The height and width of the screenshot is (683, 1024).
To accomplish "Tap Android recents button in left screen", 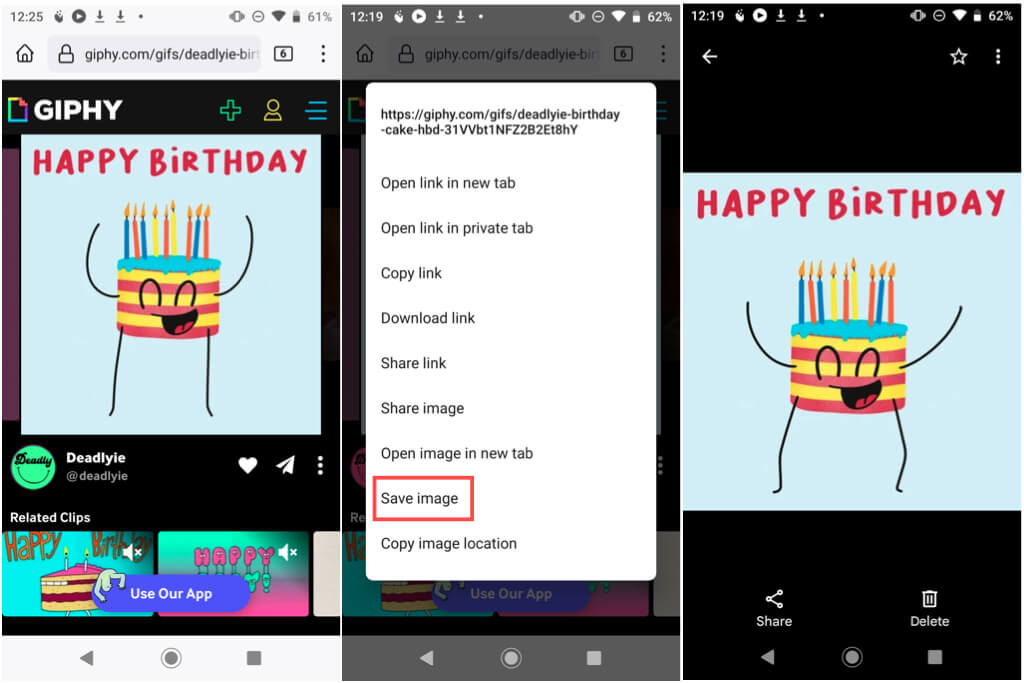I will coord(254,658).
